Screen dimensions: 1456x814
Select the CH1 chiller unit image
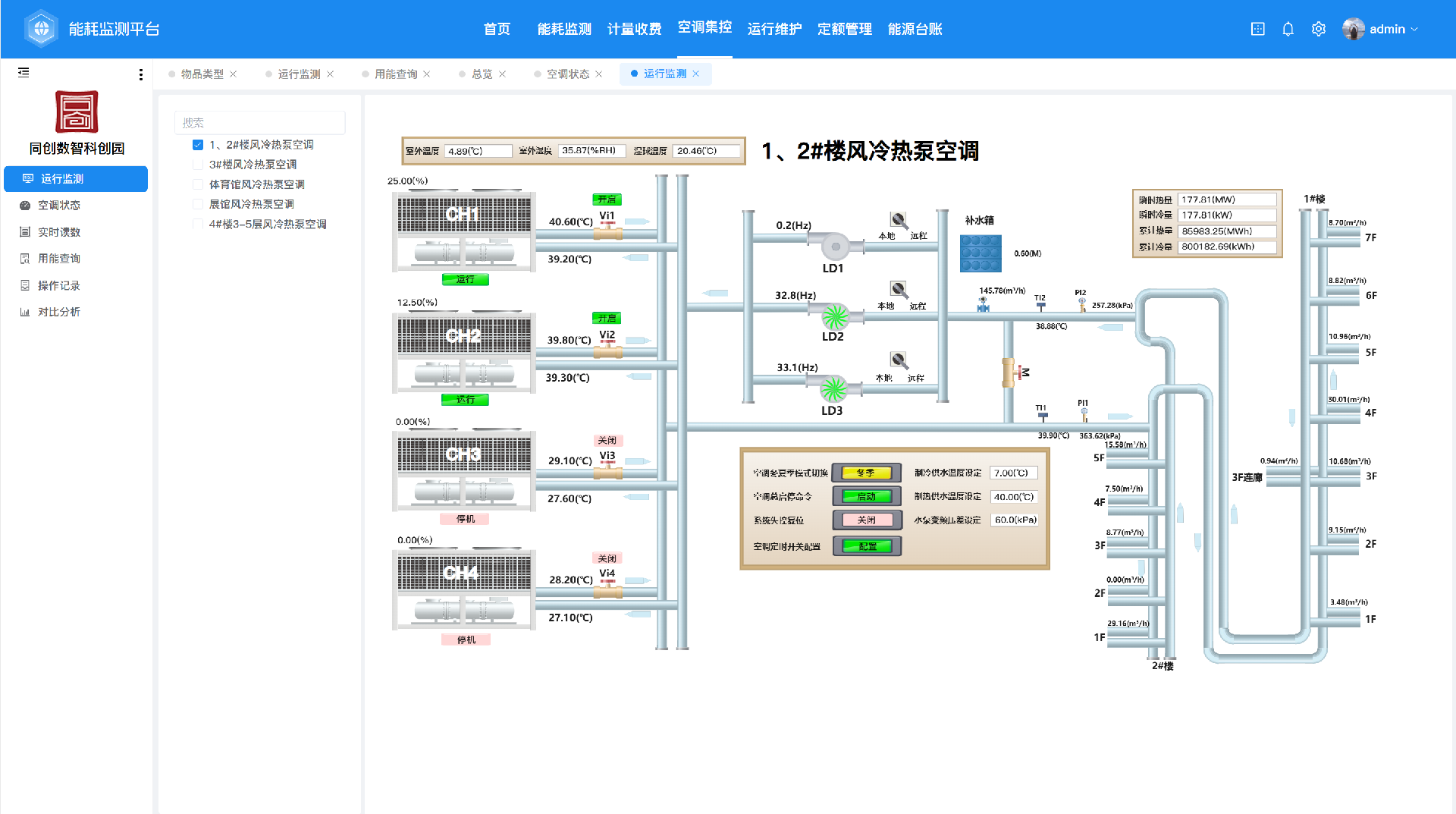(x=463, y=231)
